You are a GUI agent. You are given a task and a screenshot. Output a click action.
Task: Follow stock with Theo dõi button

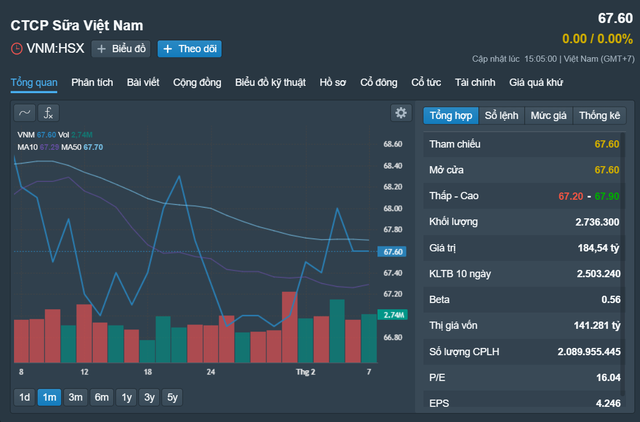click(x=189, y=48)
